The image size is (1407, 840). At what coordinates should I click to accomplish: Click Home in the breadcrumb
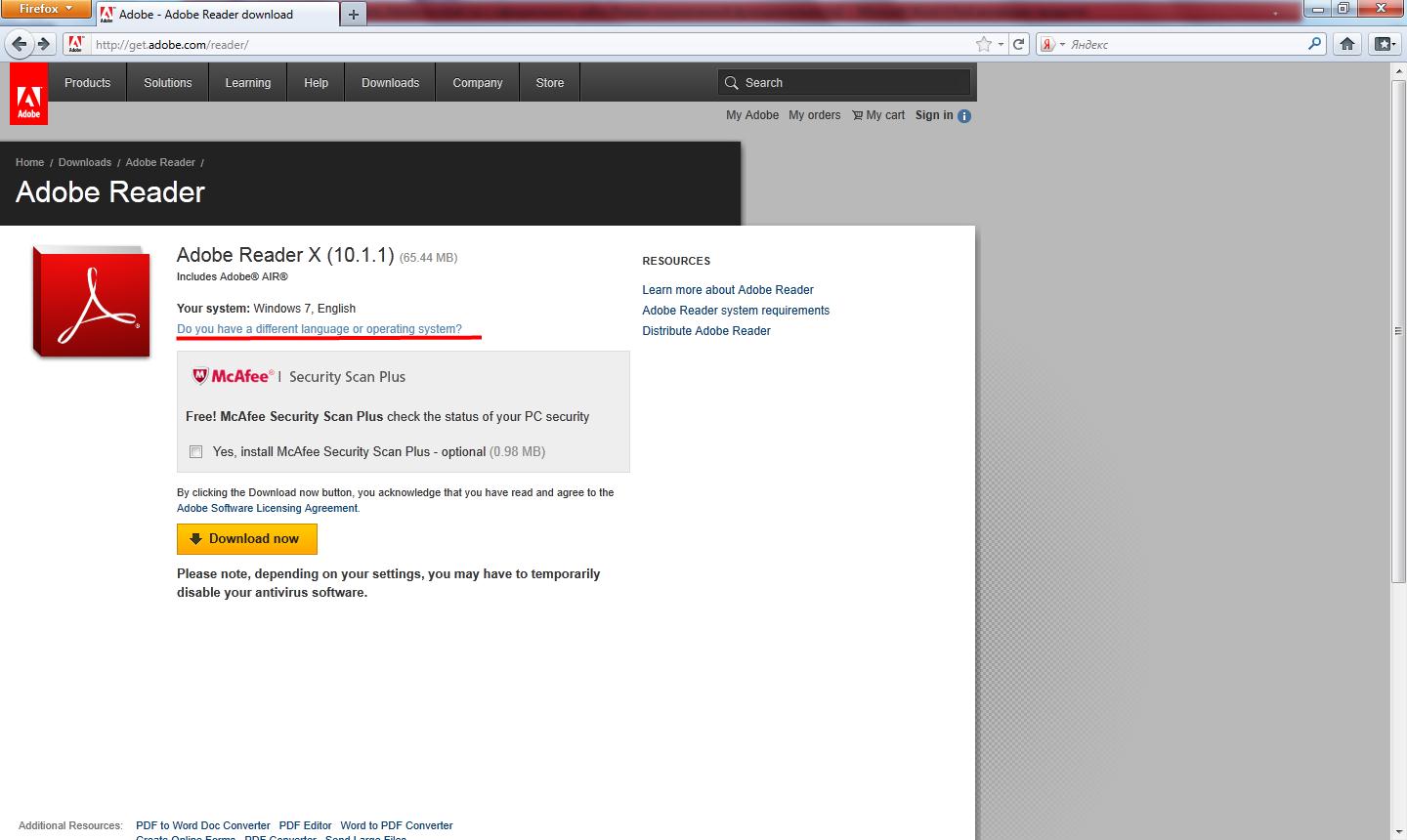[29, 162]
